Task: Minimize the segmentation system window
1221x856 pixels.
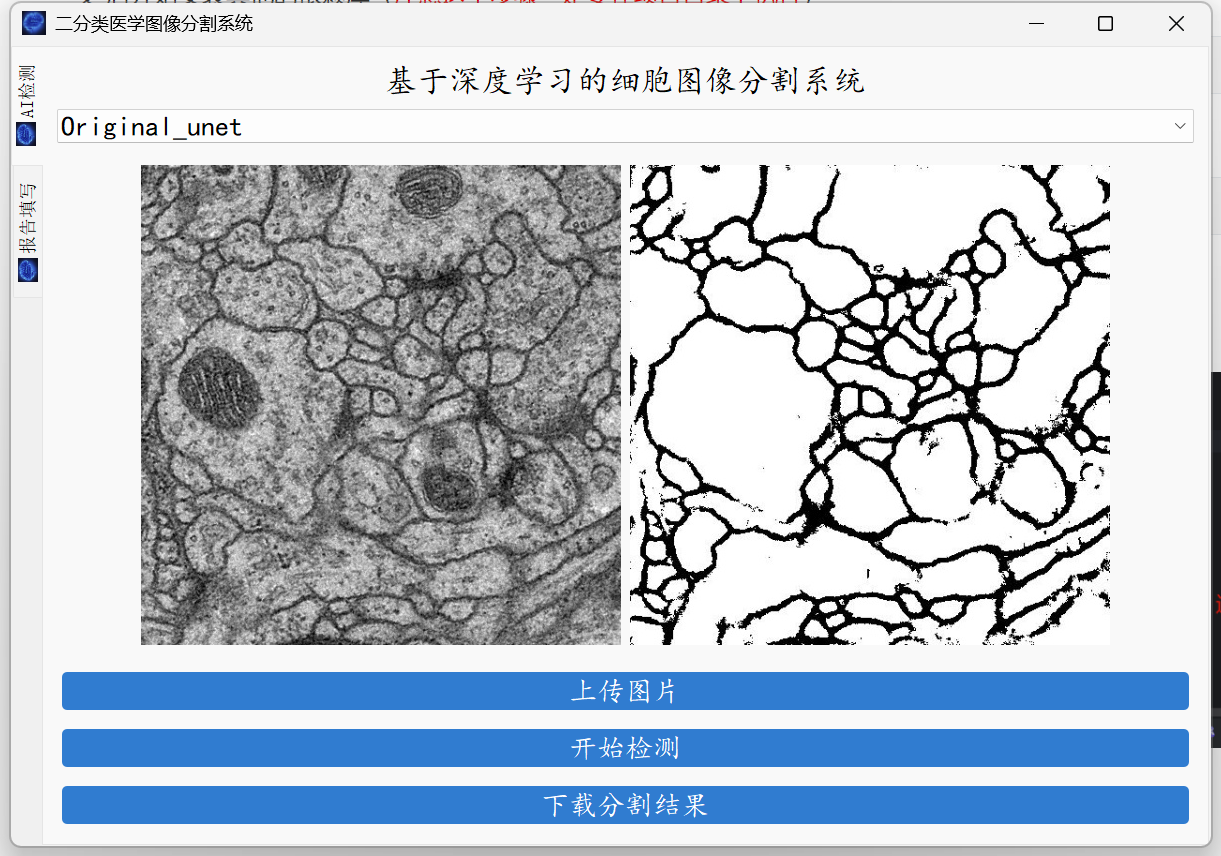Action: click(1037, 23)
